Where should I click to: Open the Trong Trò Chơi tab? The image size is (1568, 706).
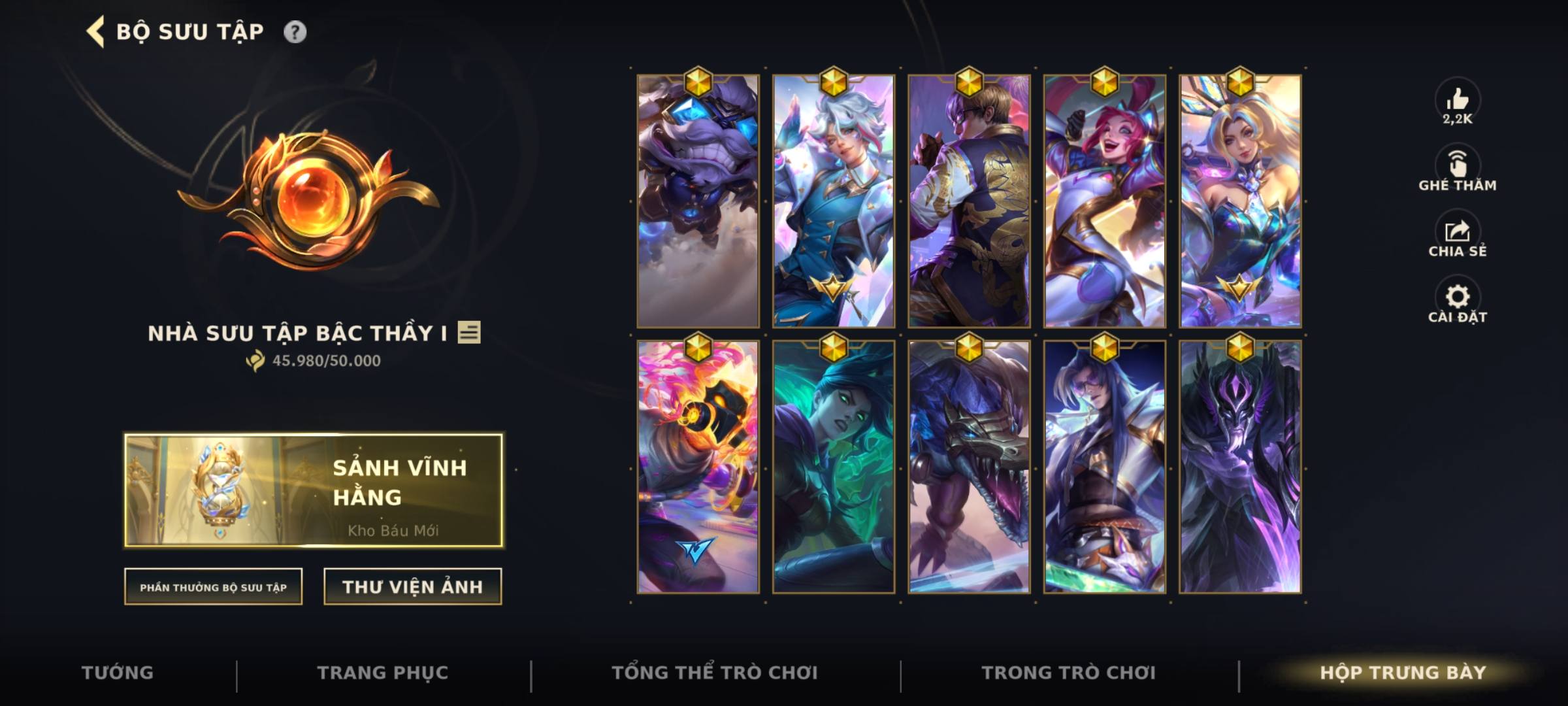(1069, 672)
